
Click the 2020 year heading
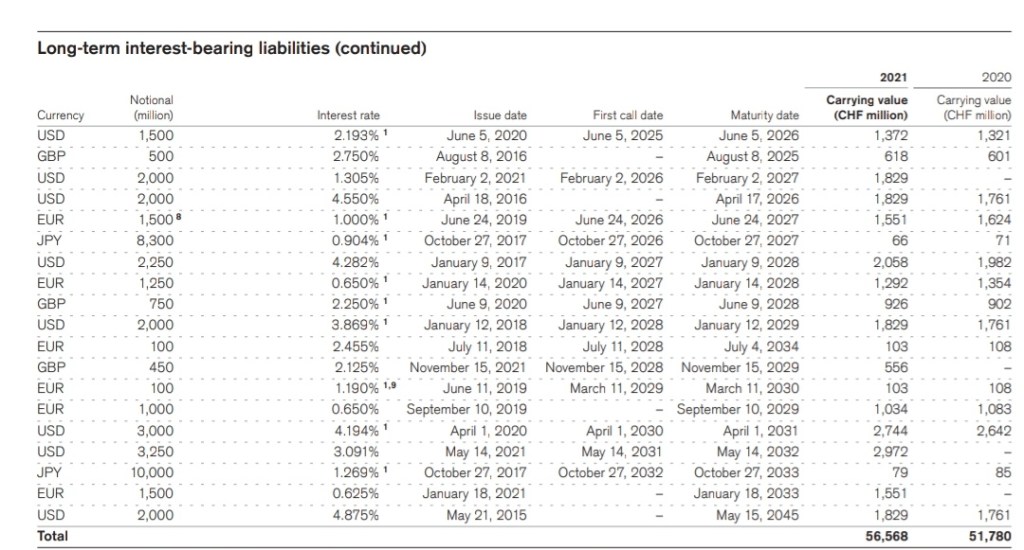coord(997,77)
